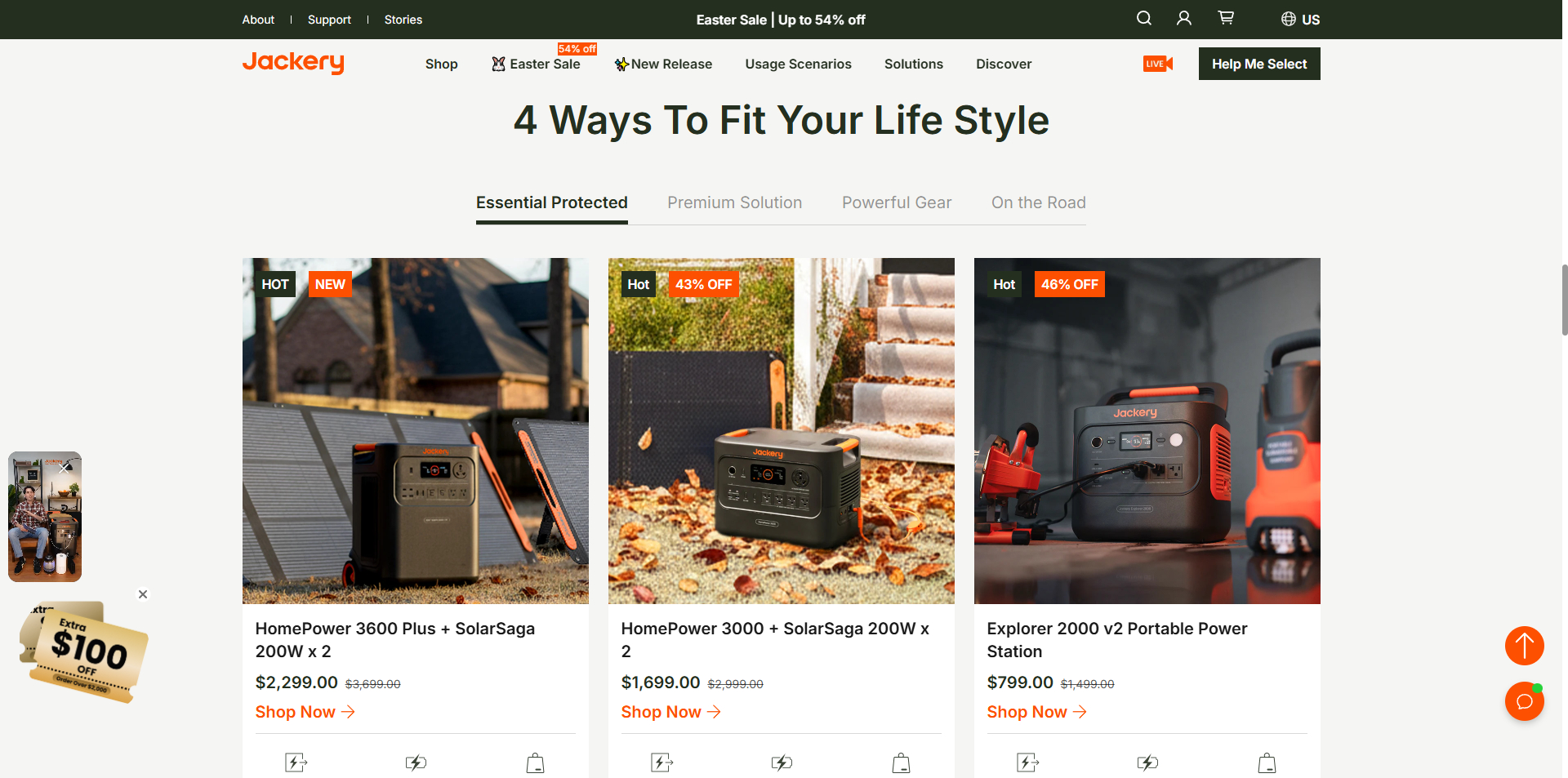Switch to the On the Road tab
This screenshot has width=1568, height=778.
[1039, 202]
